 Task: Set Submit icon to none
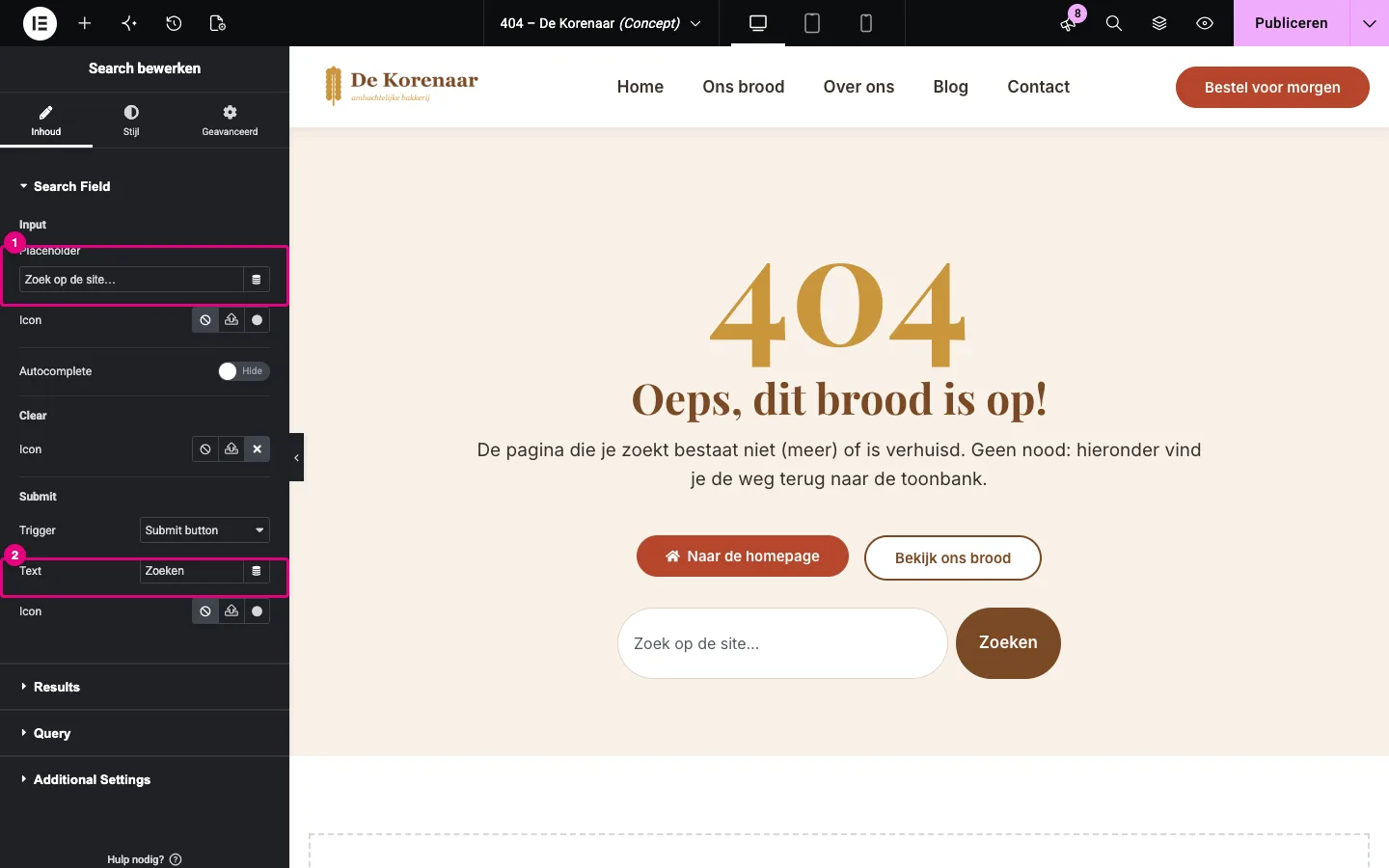coord(205,611)
